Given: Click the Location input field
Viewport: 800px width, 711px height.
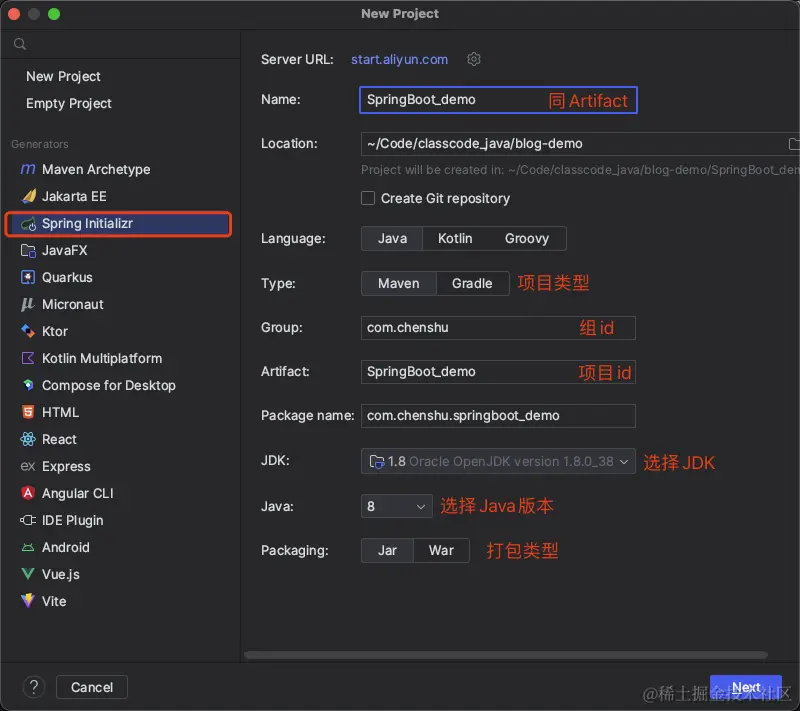Looking at the screenshot, I should 580,144.
